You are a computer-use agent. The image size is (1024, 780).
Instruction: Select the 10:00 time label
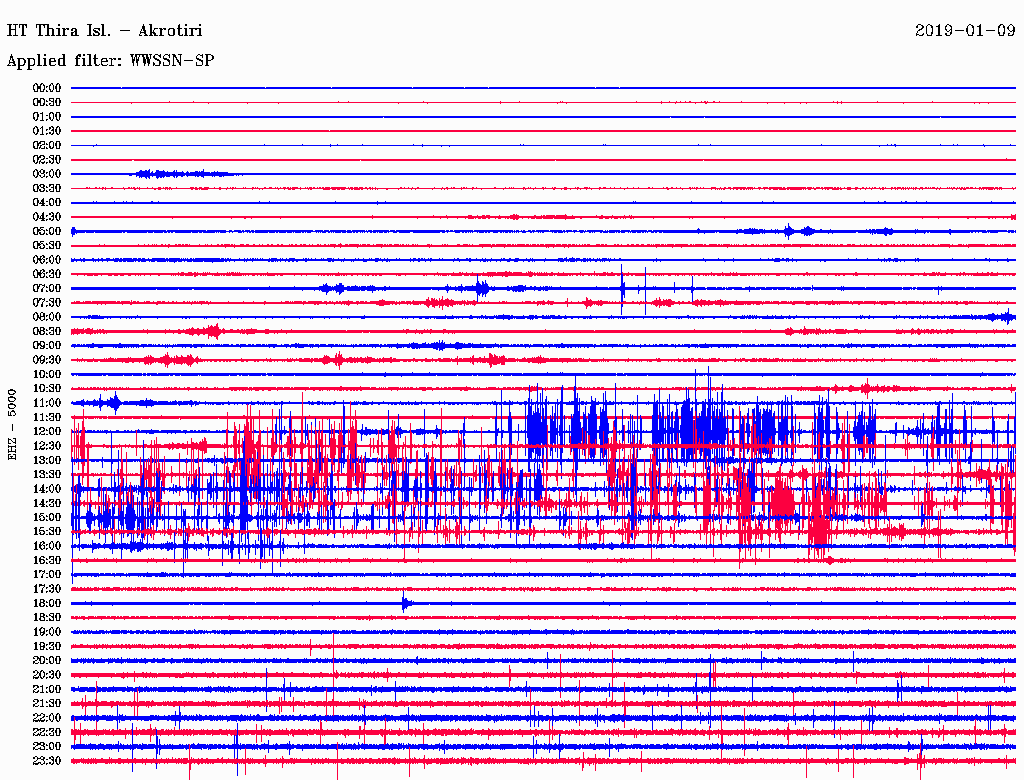tap(46, 374)
